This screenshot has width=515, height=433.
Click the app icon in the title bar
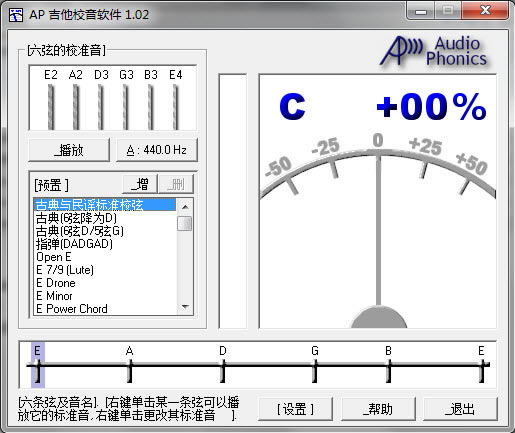[x=16, y=15]
